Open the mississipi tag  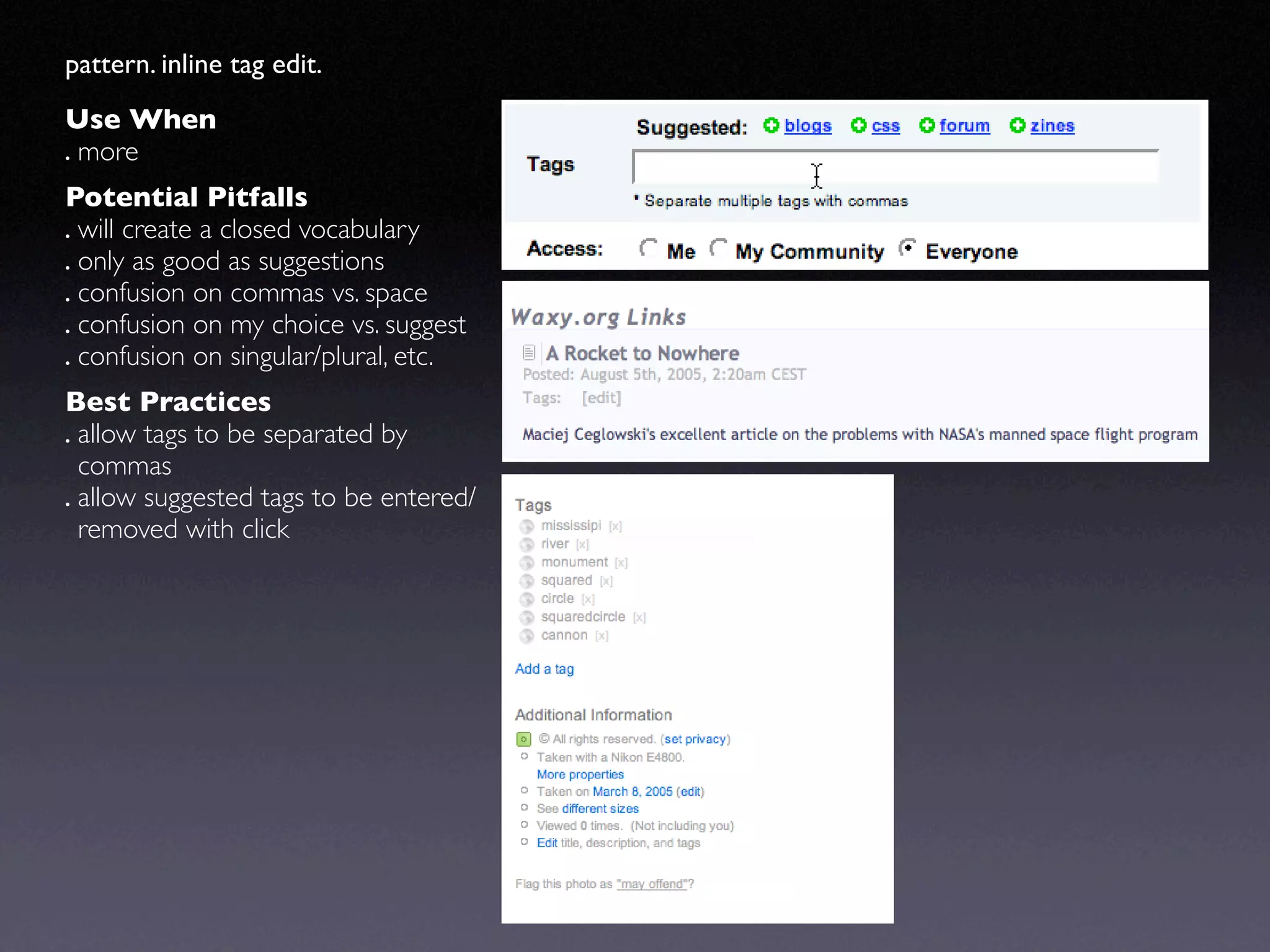[x=571, y=526]
